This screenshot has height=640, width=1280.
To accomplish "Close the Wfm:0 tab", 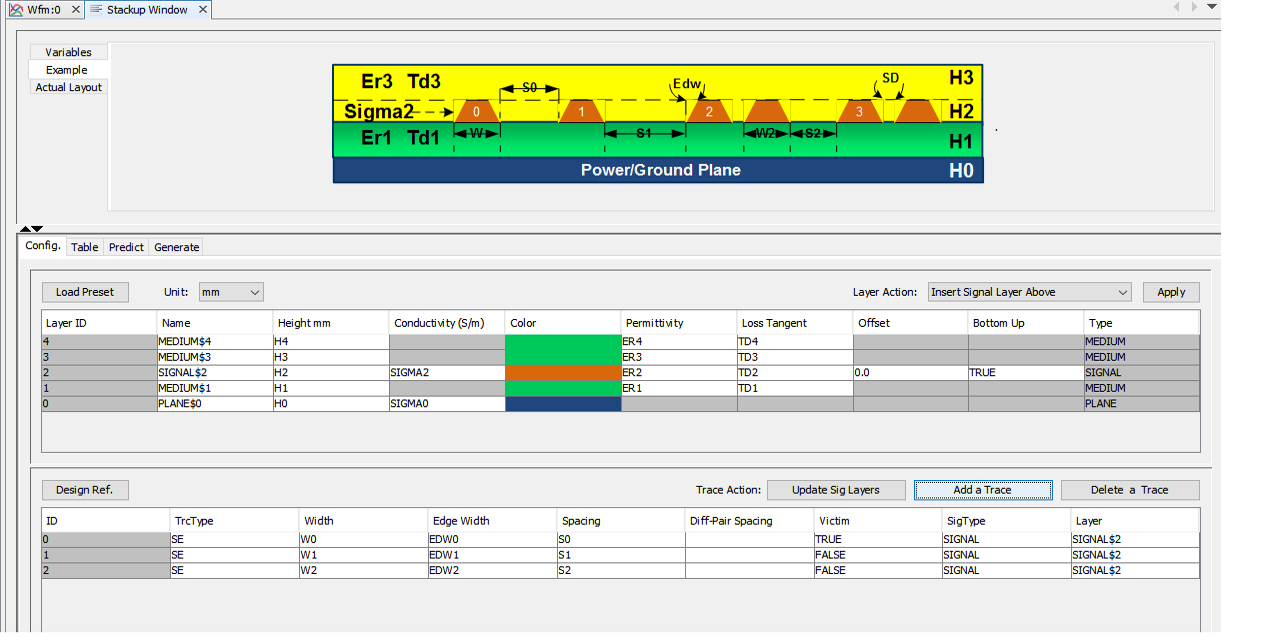I will pyautogui.click(x=76, y=9).
